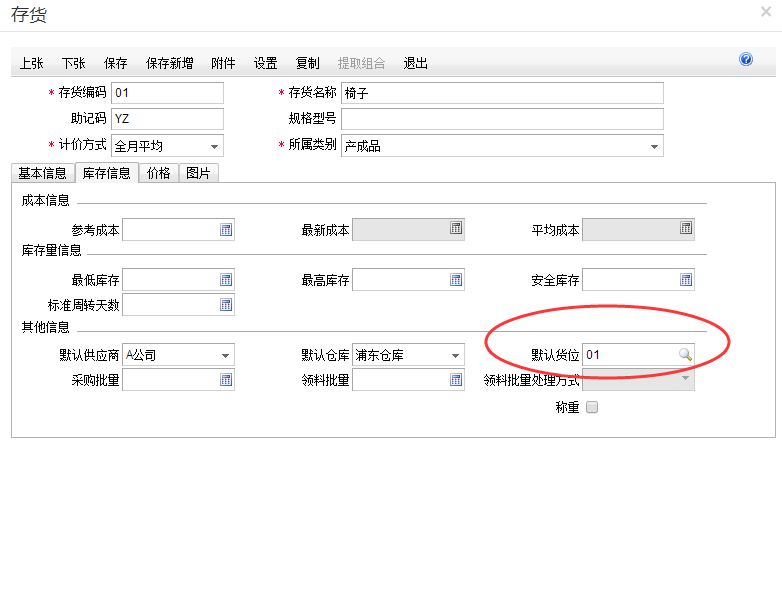782x594 pixels.
Task: Click magnifier search icon in 默认货位
Action: (x=685, y=355)
